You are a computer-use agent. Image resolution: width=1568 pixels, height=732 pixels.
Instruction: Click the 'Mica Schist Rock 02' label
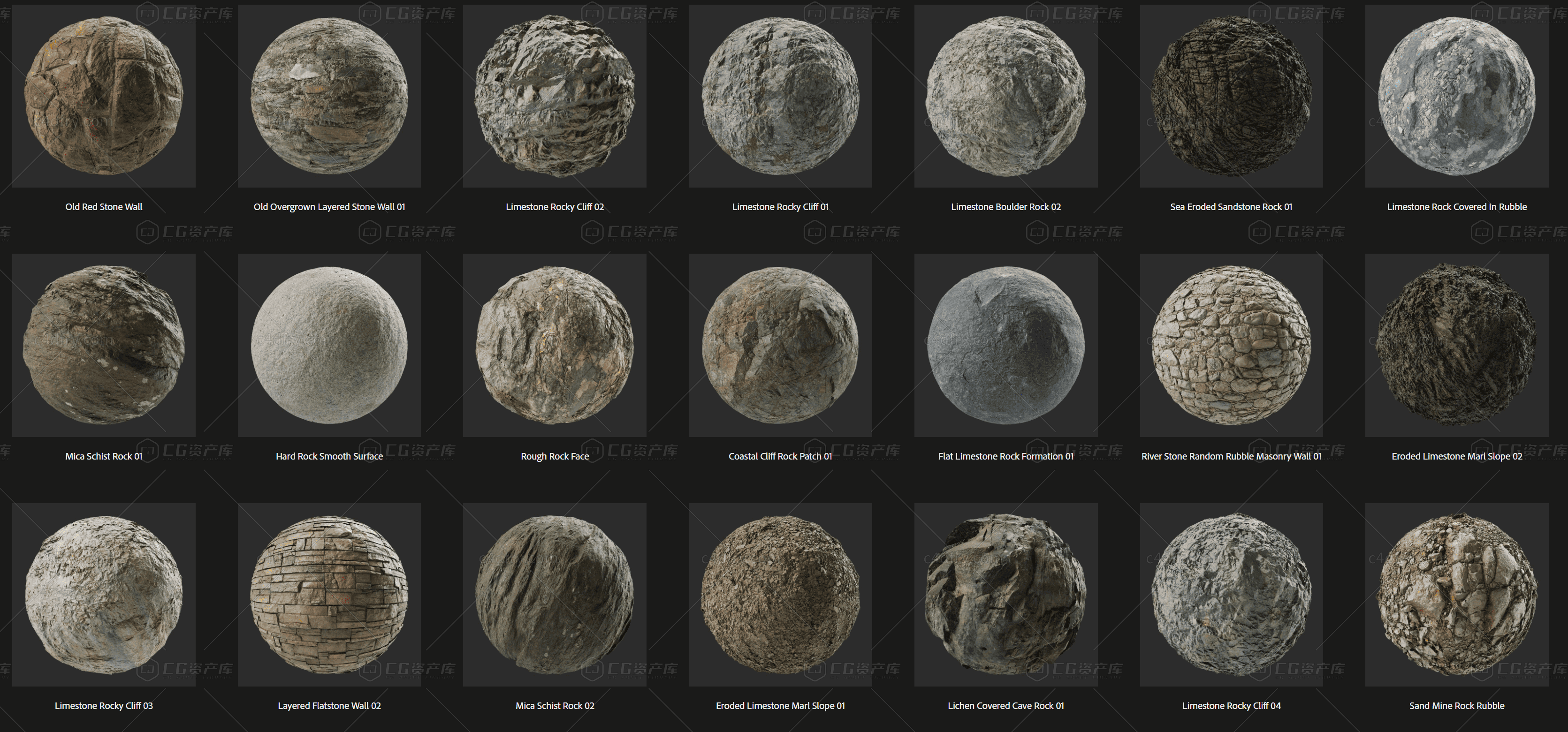(x=555, y=706)
